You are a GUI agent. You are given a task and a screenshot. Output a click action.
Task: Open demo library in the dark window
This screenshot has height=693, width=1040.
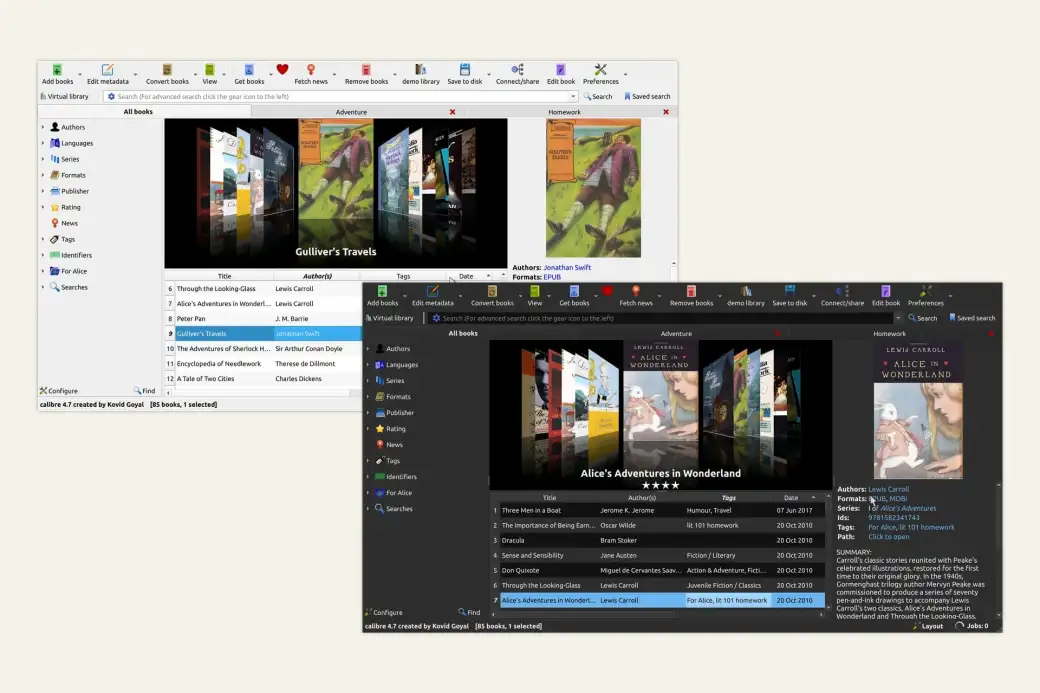point(746,296)
